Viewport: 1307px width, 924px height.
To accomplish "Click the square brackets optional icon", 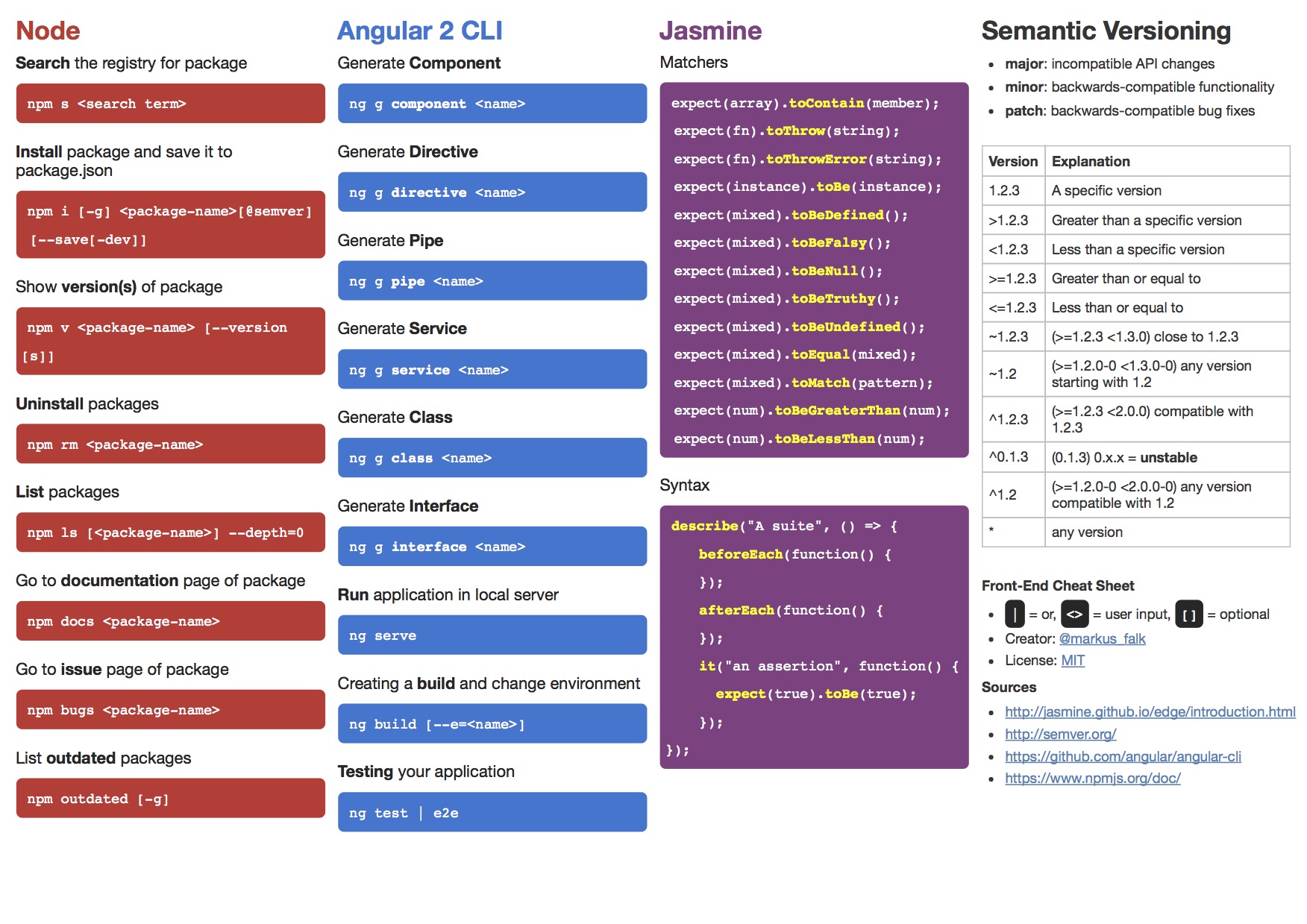I will [x=1189, y=615].
